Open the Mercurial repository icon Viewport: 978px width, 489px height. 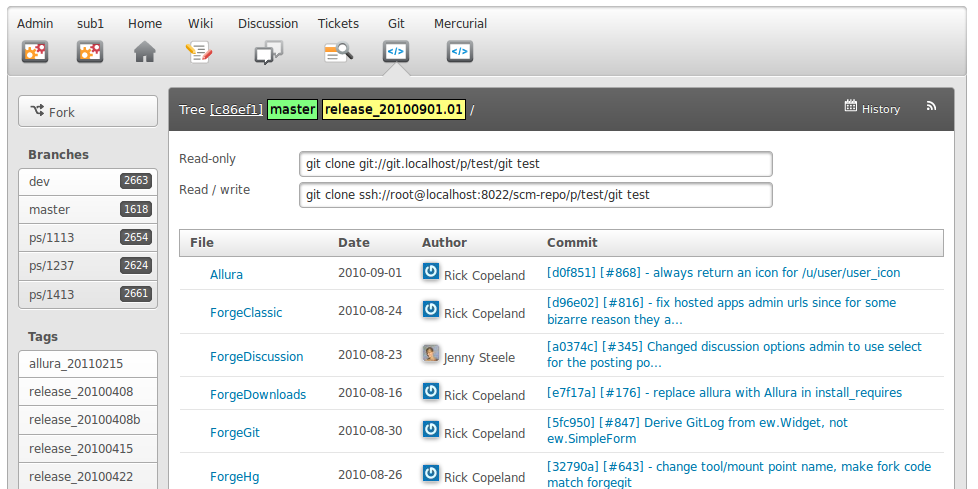[x=460, y=51]
